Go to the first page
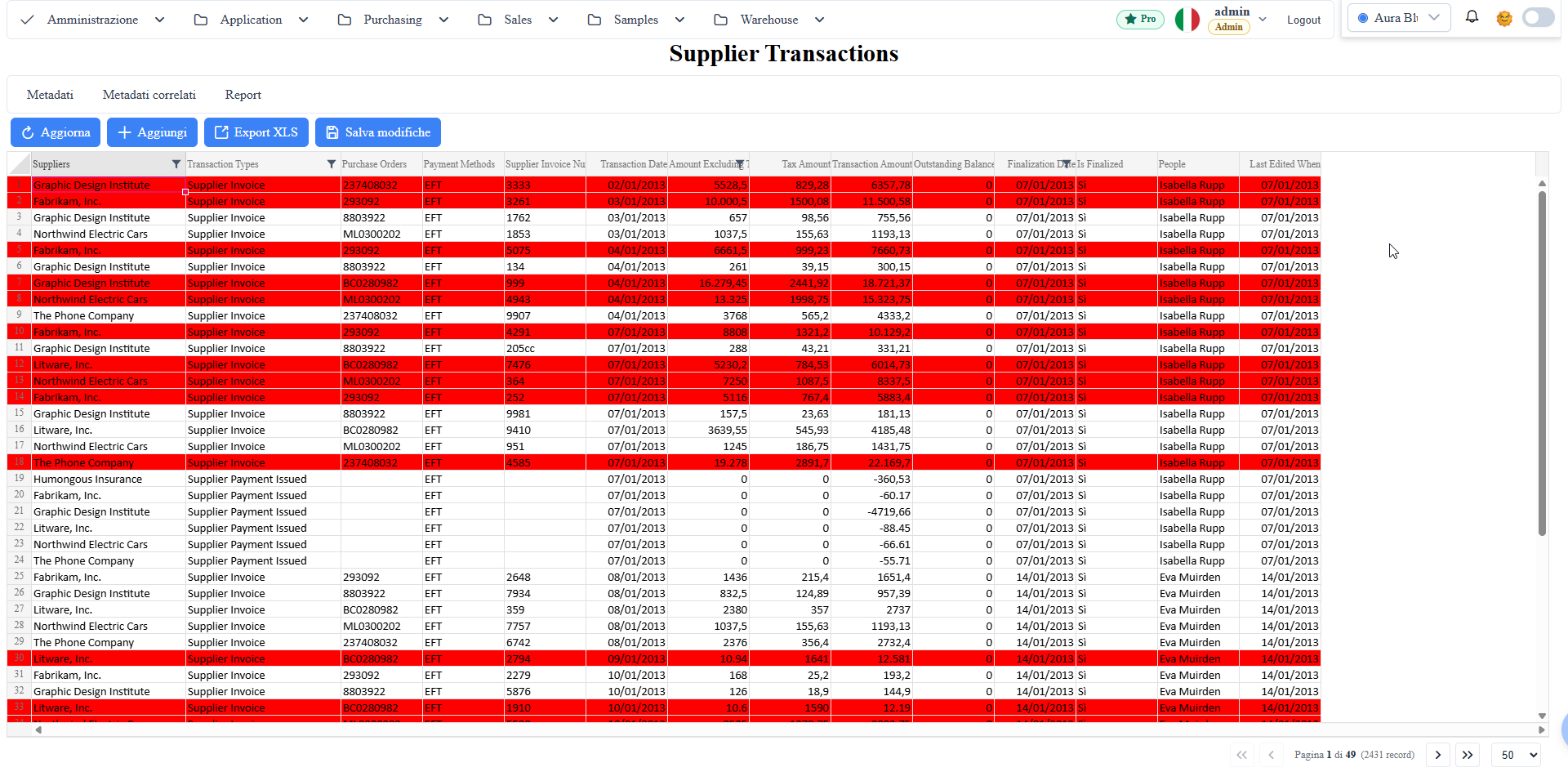Image resolution: width=1568 pixels, height=772 pixels. [x=1241, y=755]
